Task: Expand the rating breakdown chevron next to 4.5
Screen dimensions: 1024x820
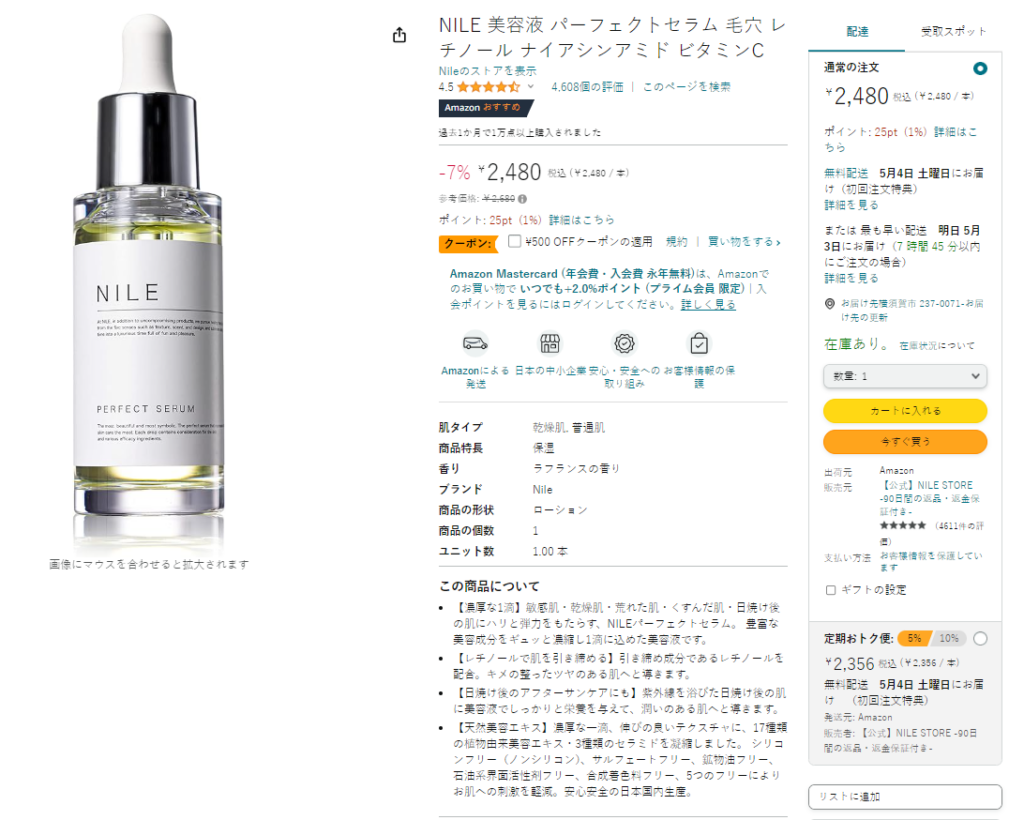Action: (531, 86)
